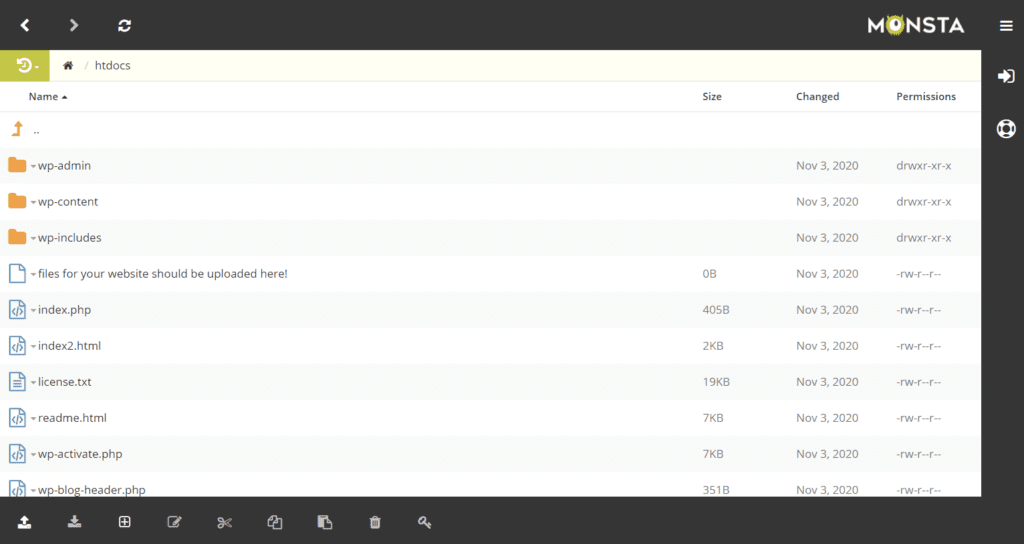Go back with the left arrow
Image resolution: width=1024 pixels, height=544 pixels.
[x=25, y=25]
